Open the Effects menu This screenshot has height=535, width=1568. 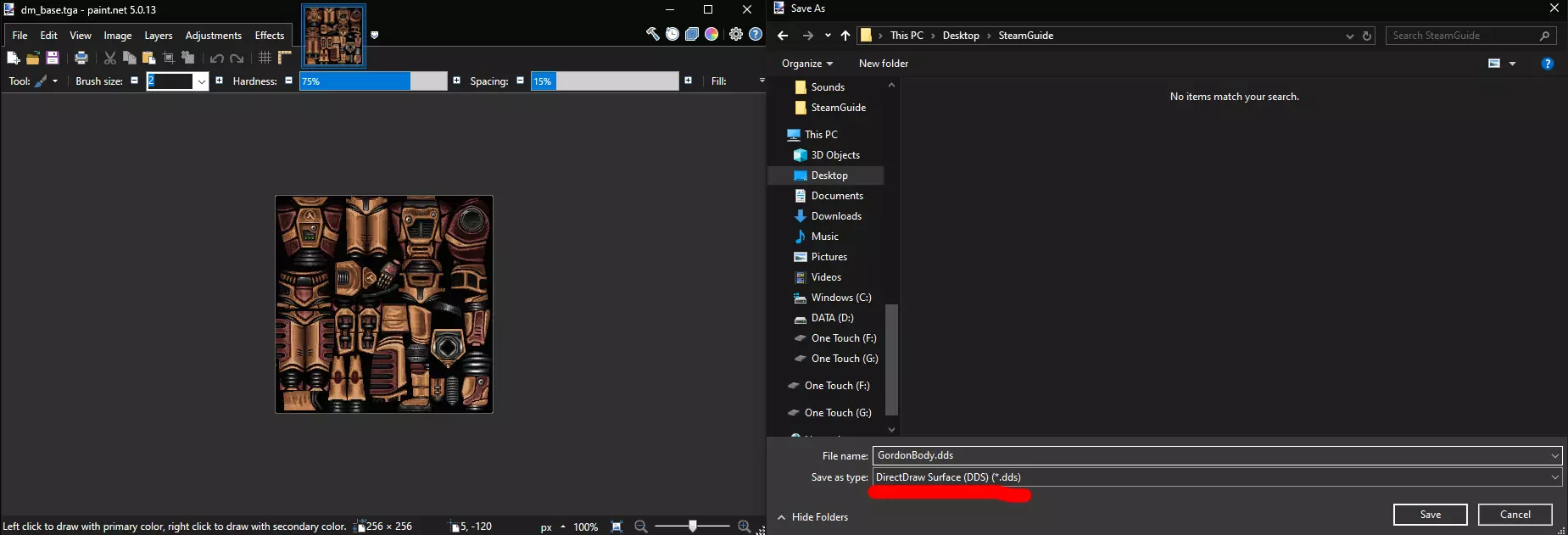270,35
